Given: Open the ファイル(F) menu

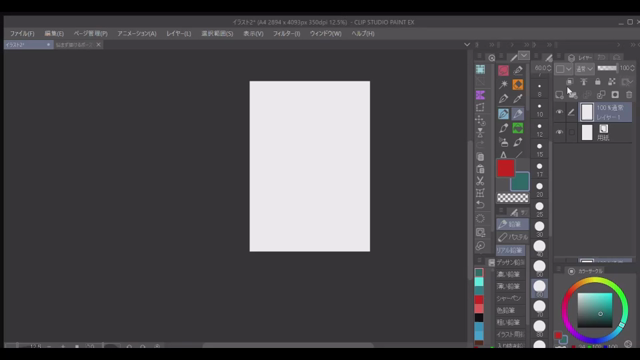Looking at the screenshot, I should click(22, 33).
